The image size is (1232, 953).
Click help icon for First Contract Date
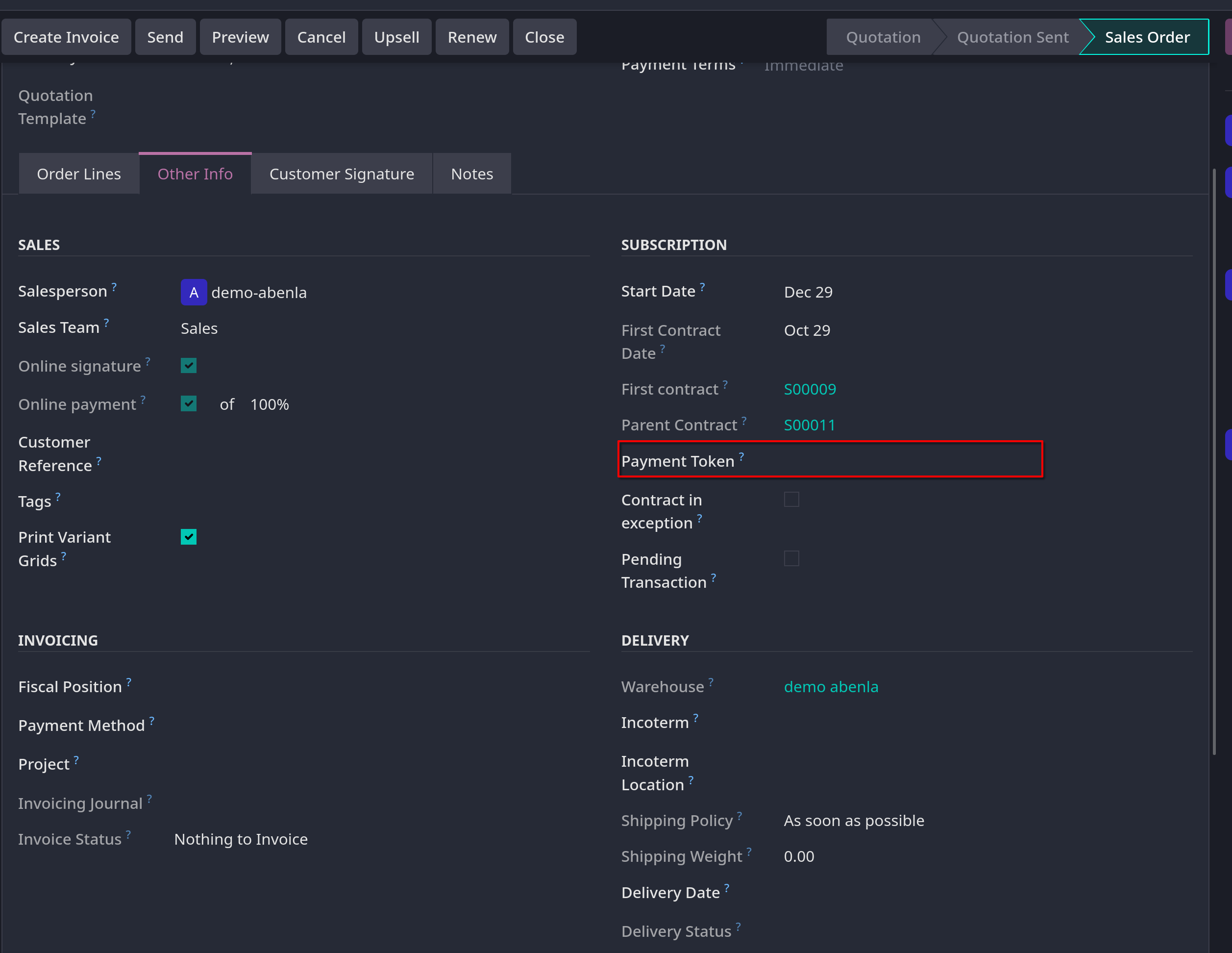coord(662,348)
